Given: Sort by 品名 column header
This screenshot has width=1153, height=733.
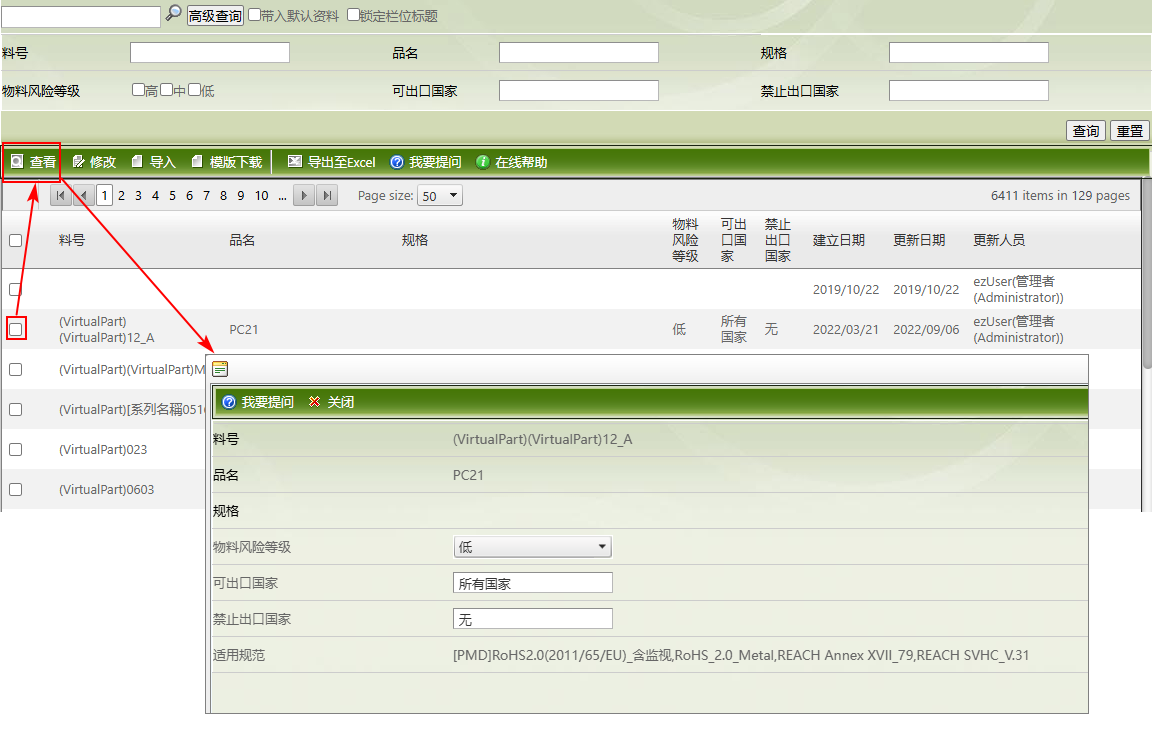Looking at the screenshot, I should tap(242, 240).
